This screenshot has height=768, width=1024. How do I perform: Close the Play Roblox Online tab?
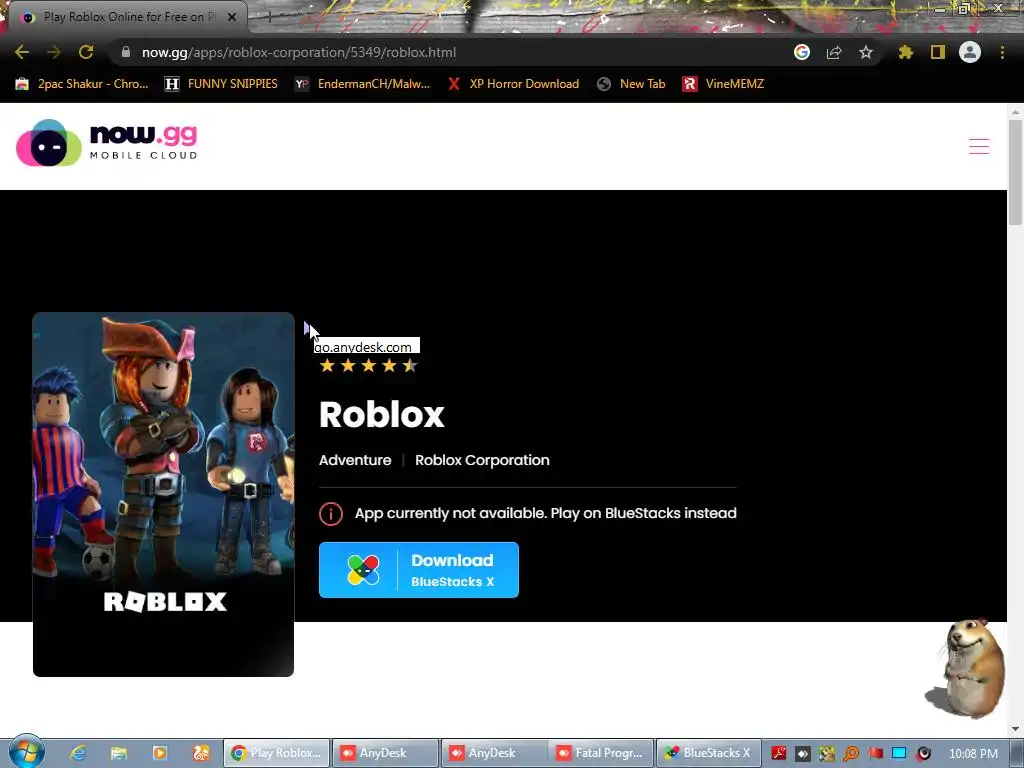[x=232, y=18]
